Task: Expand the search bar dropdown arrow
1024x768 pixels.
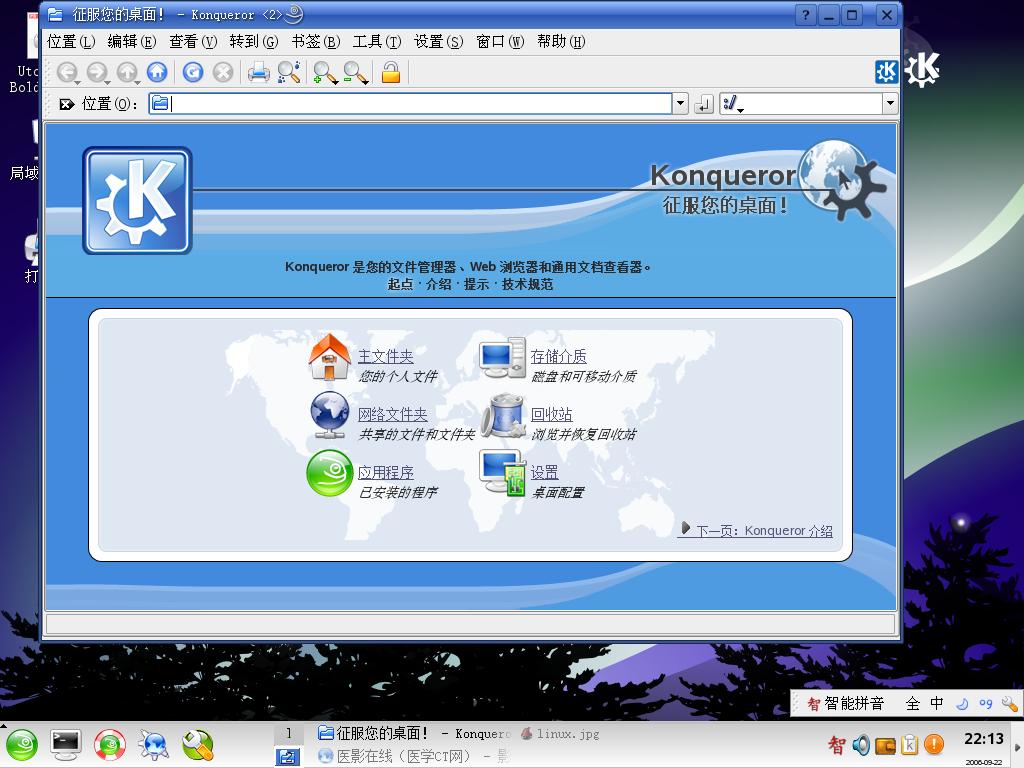Action: [x=890, y=103]
